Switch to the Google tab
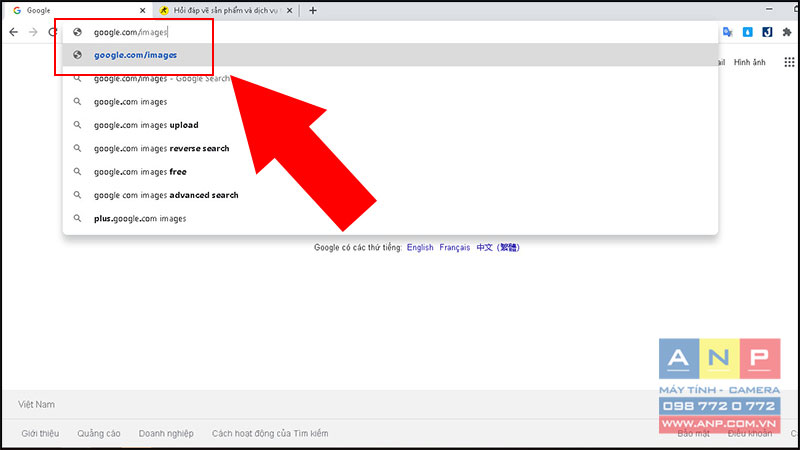800x450 pixels. [79, 10]
